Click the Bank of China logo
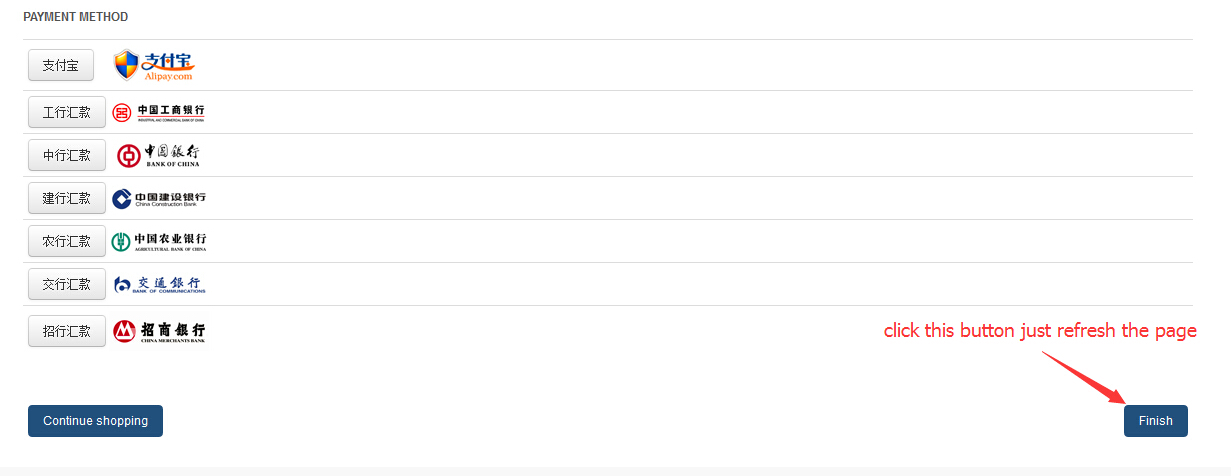This screenshot has height=476, width=1231. pyautogui.click(x=158, y=156)
